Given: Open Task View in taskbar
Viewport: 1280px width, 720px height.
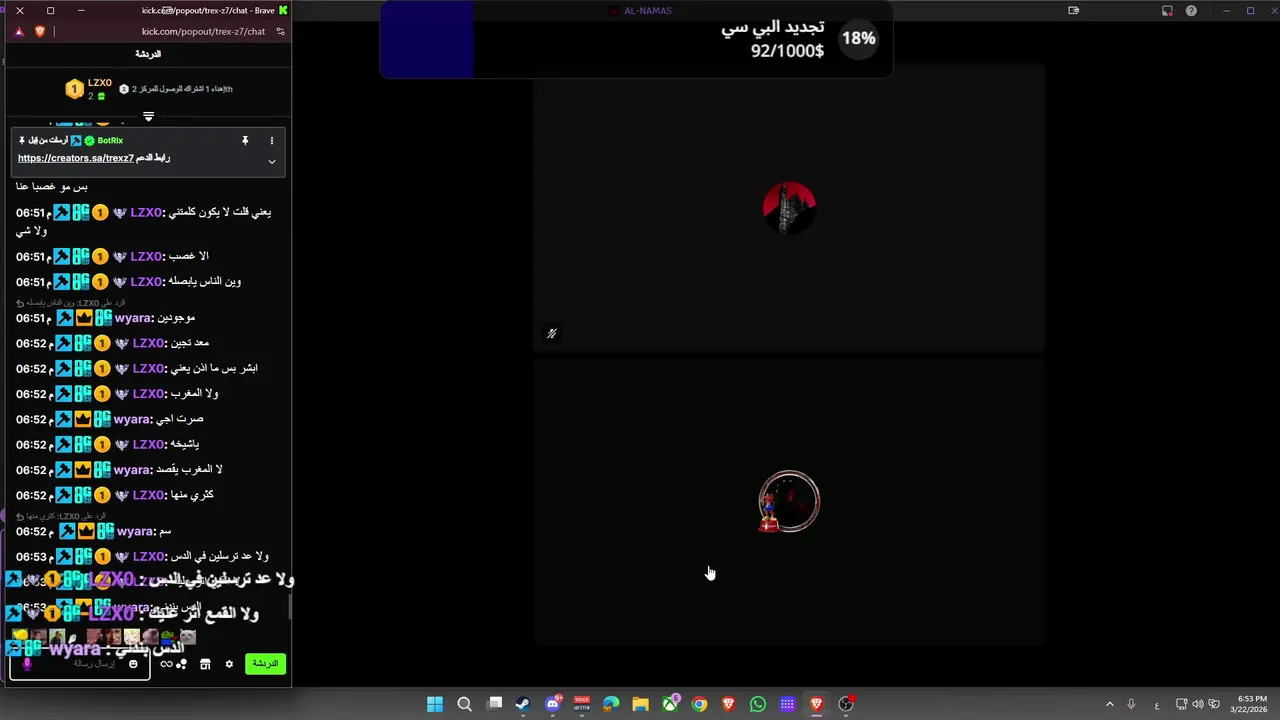Looking at the screenshot, I should pos(494,704).
